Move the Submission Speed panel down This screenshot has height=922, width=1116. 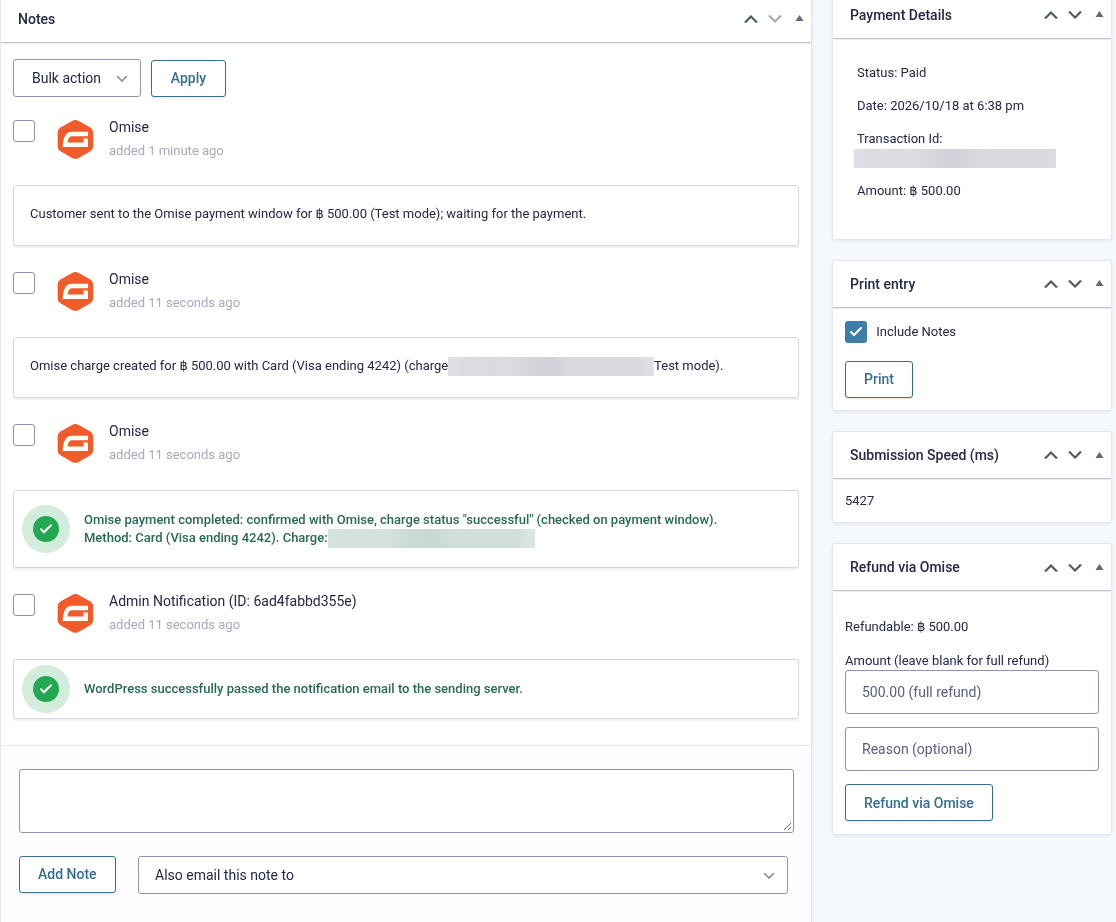1075,455
